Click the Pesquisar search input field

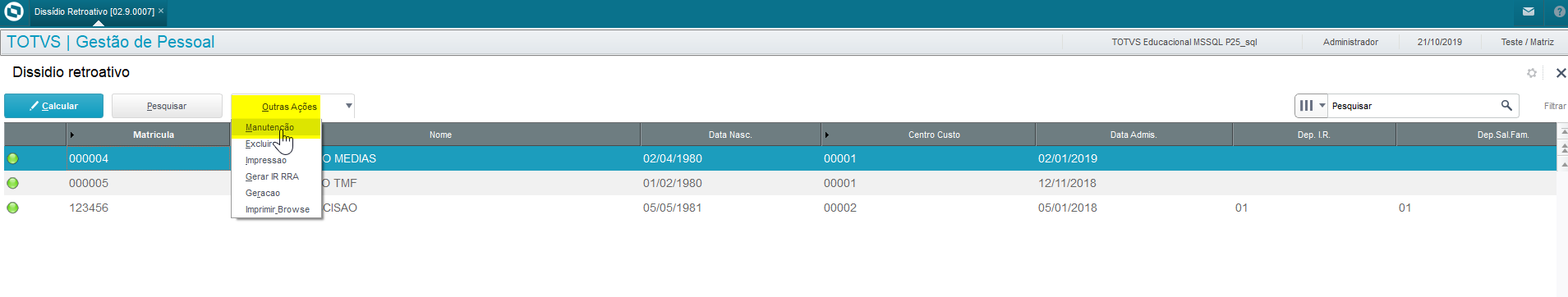[x=1413, y=106]
